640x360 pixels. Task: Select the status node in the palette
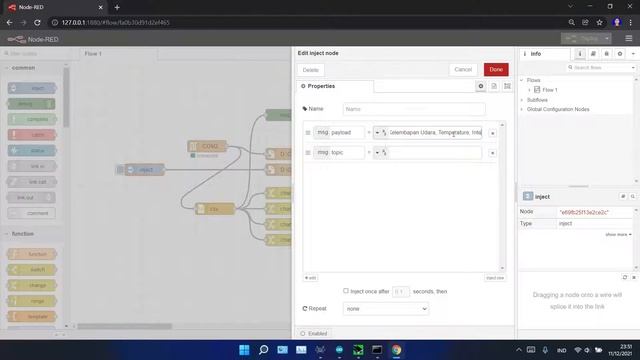pos(32,151)
